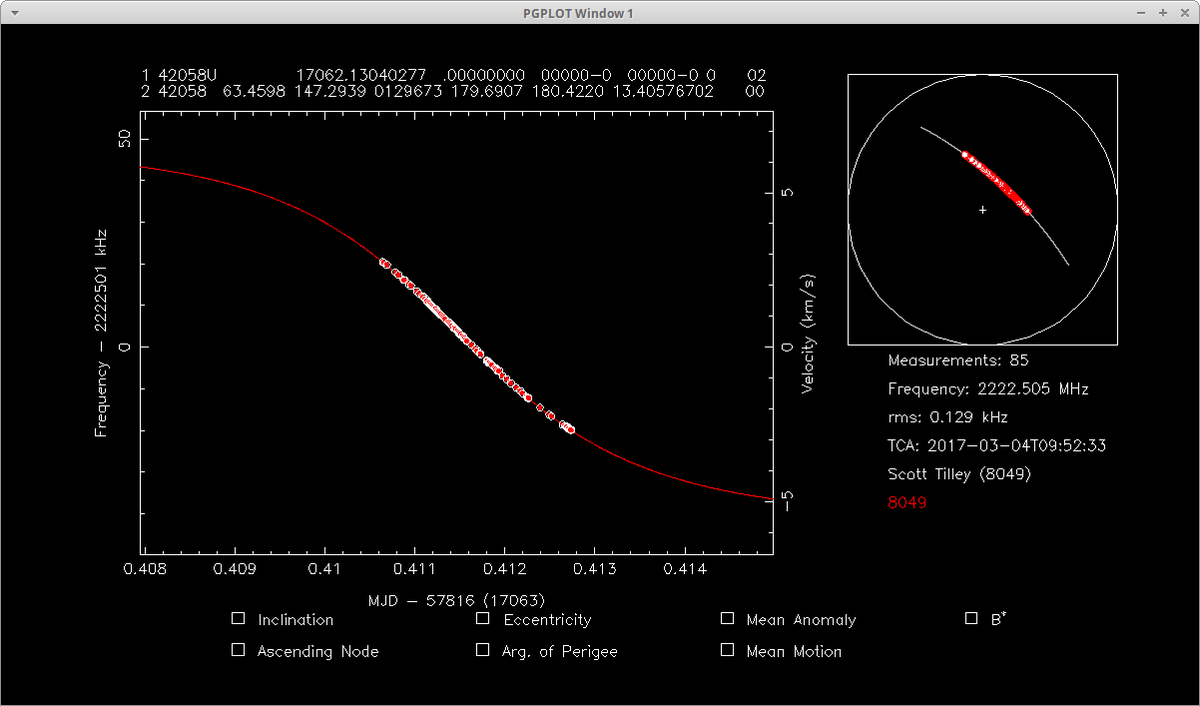Tick the Inclination checkbox
Image resolution: width=1200 pixels, height=706 pixels.
[238, 619]
